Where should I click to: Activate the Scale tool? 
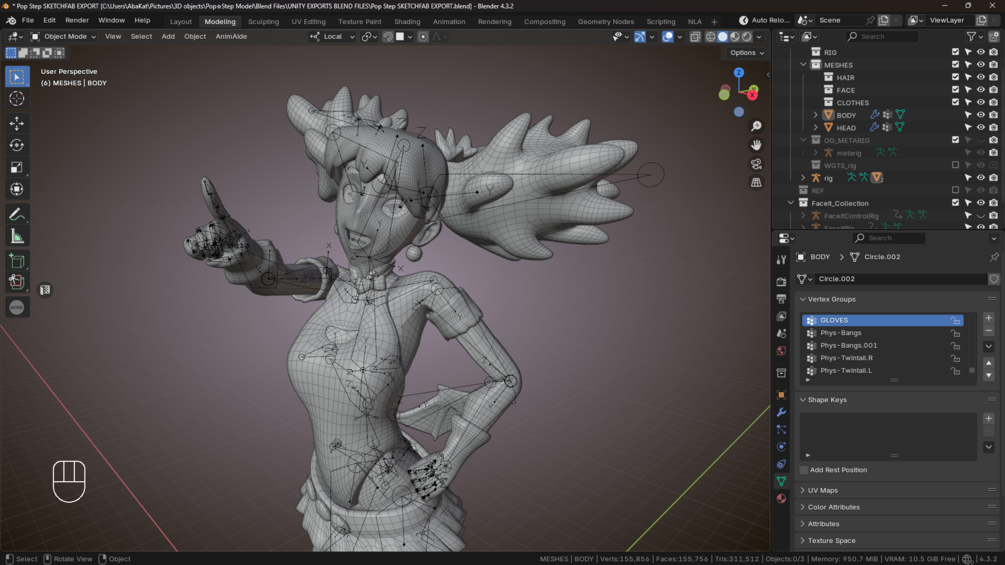pos(17,167)
